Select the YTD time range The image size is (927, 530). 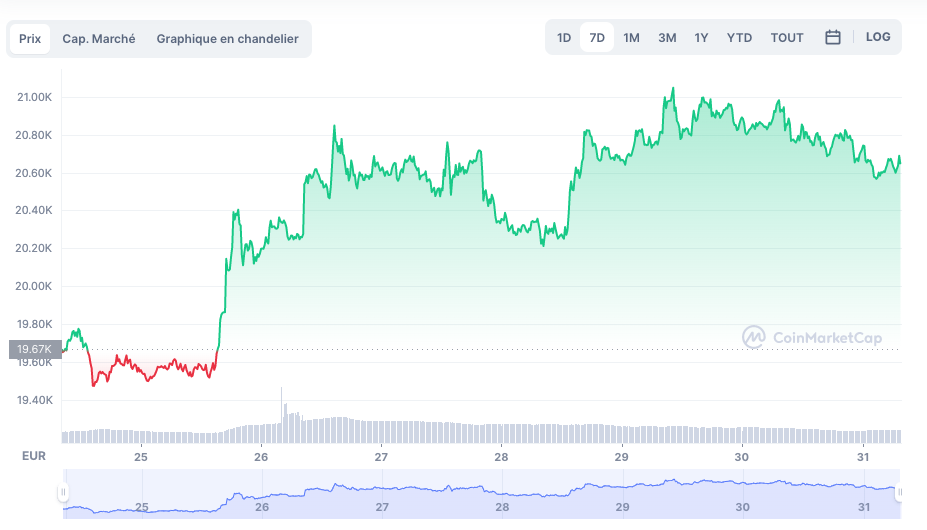tap(739, 38)
